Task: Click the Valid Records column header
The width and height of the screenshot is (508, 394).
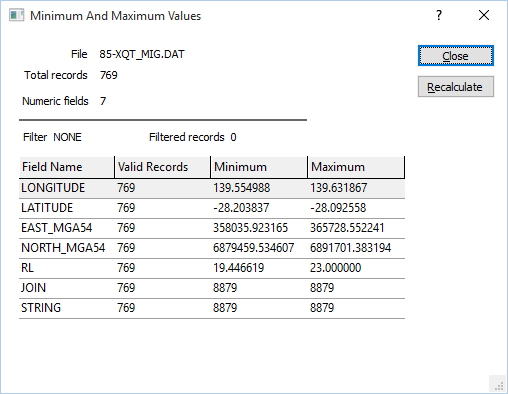Action: tap(163, 167)
